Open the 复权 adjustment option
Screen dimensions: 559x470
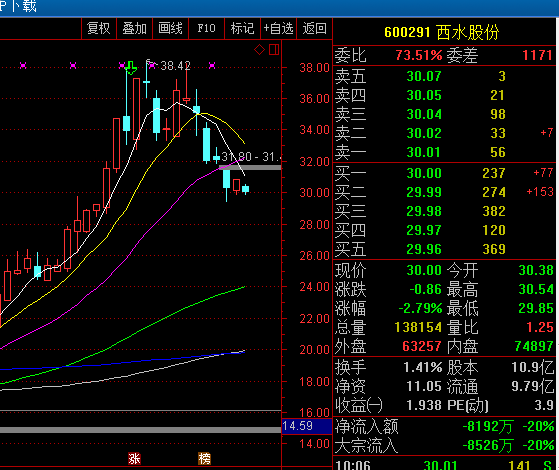(99, 28)
